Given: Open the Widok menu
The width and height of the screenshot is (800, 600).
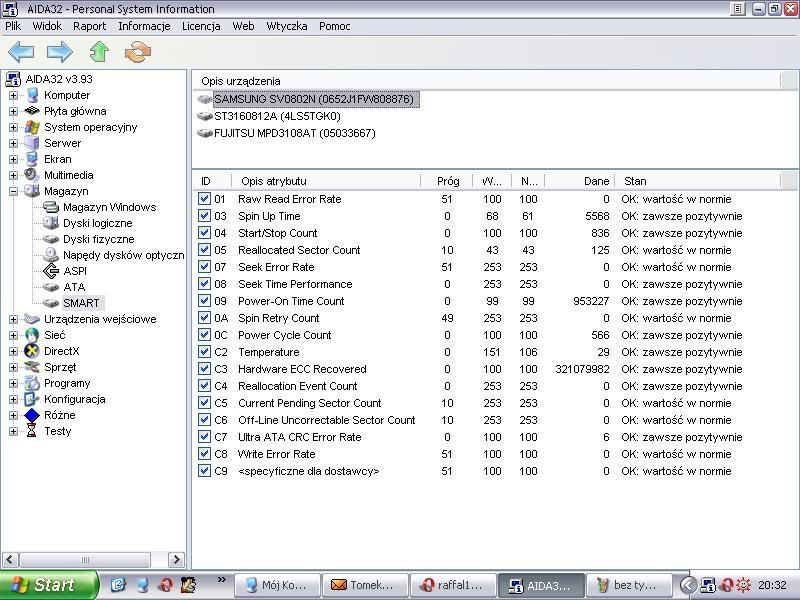Looking at the screenshot, I should [x=47, y=26].
